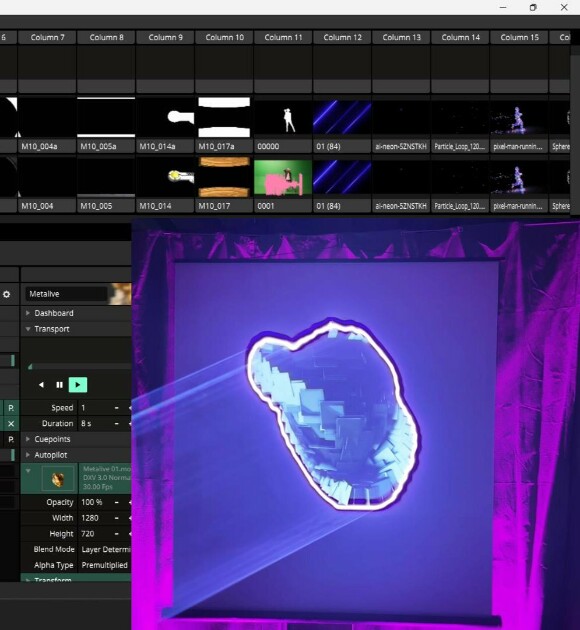This screenshot has width=580, height=630.
Task: Trigger the M10_014a clip
Action: 165,118
